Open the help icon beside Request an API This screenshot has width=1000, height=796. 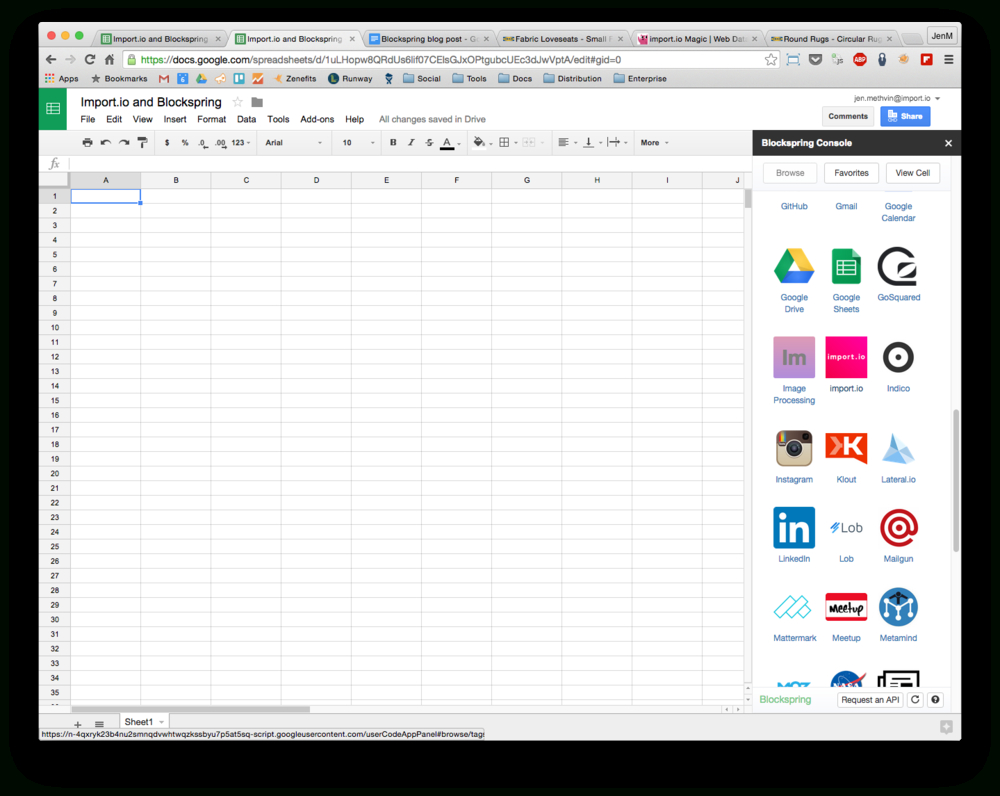pyautogui.click(x=933, y=699)
